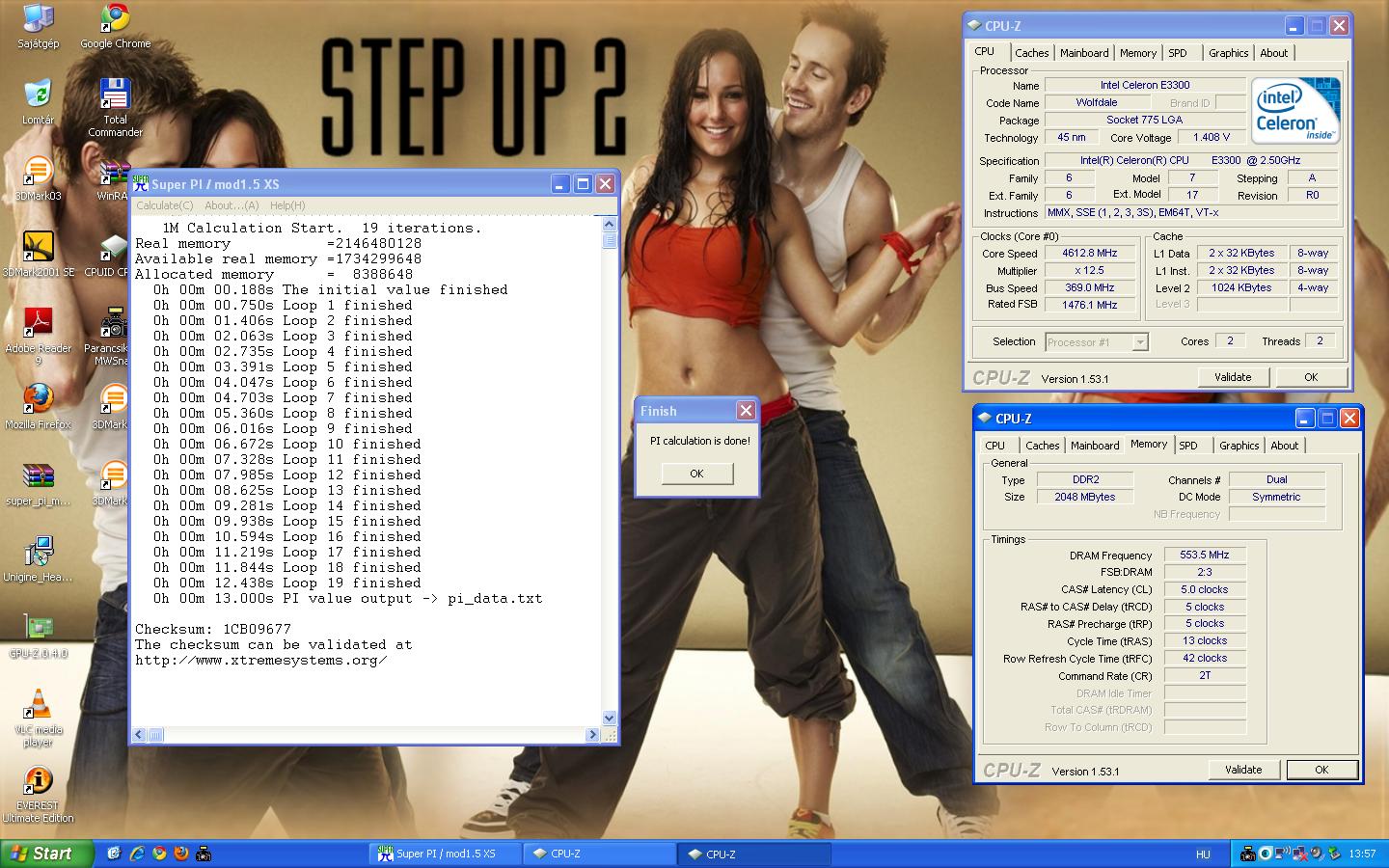Image resolution: width=1389 pixels, height=868 pixels.
Task: Select the WinRAR desktop icon
Action: coord(113,178)
